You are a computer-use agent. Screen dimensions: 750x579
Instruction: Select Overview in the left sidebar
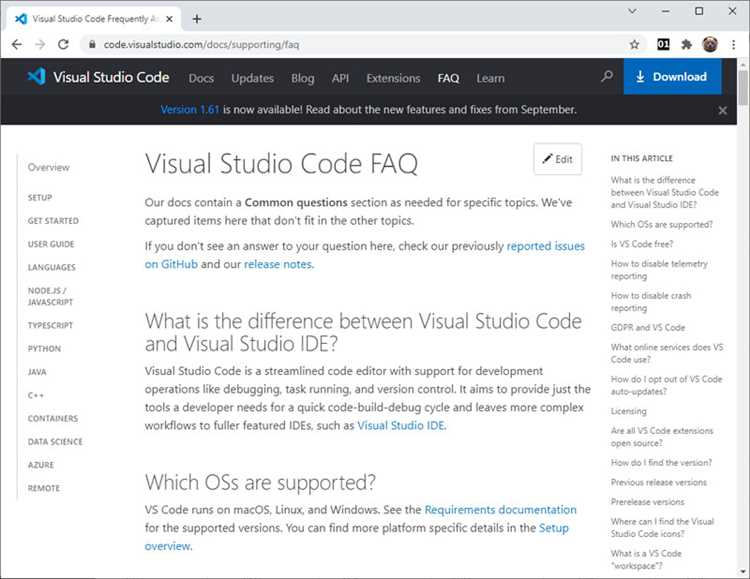(x=48, y=167)
